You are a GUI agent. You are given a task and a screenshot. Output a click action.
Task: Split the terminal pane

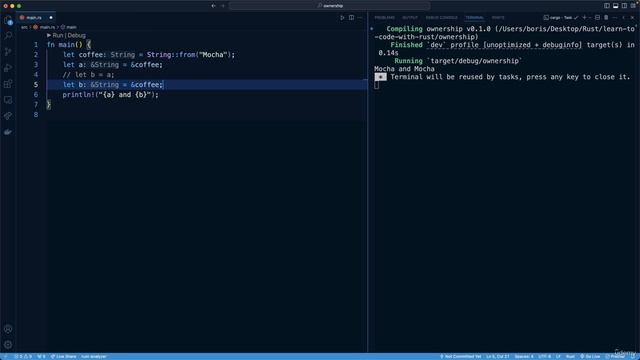598,18
